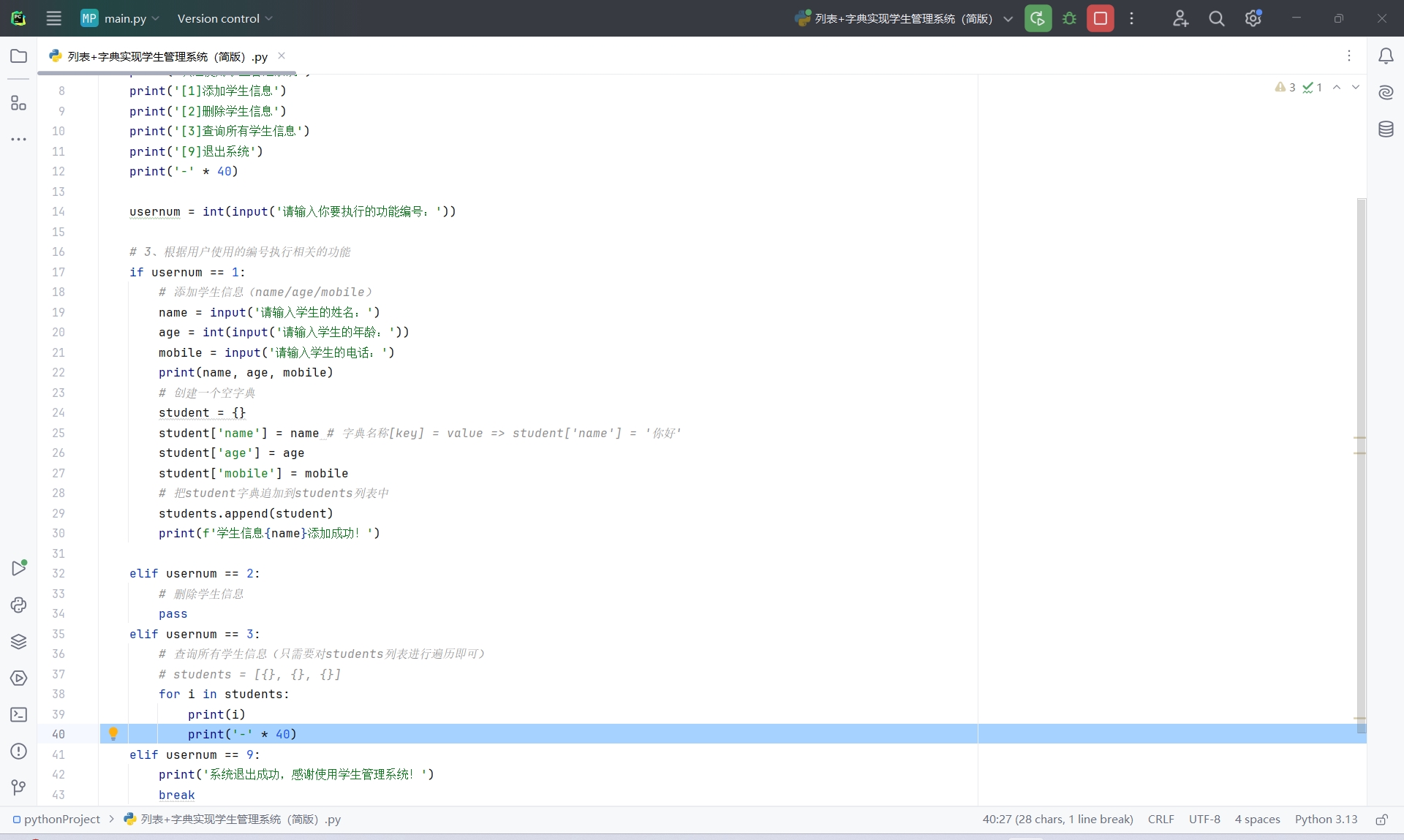The width and height of the screenshot is (1404, 840).
Task: Start debugging with the bug icon
Action: pyautogui.click(x=1069, y=18)
